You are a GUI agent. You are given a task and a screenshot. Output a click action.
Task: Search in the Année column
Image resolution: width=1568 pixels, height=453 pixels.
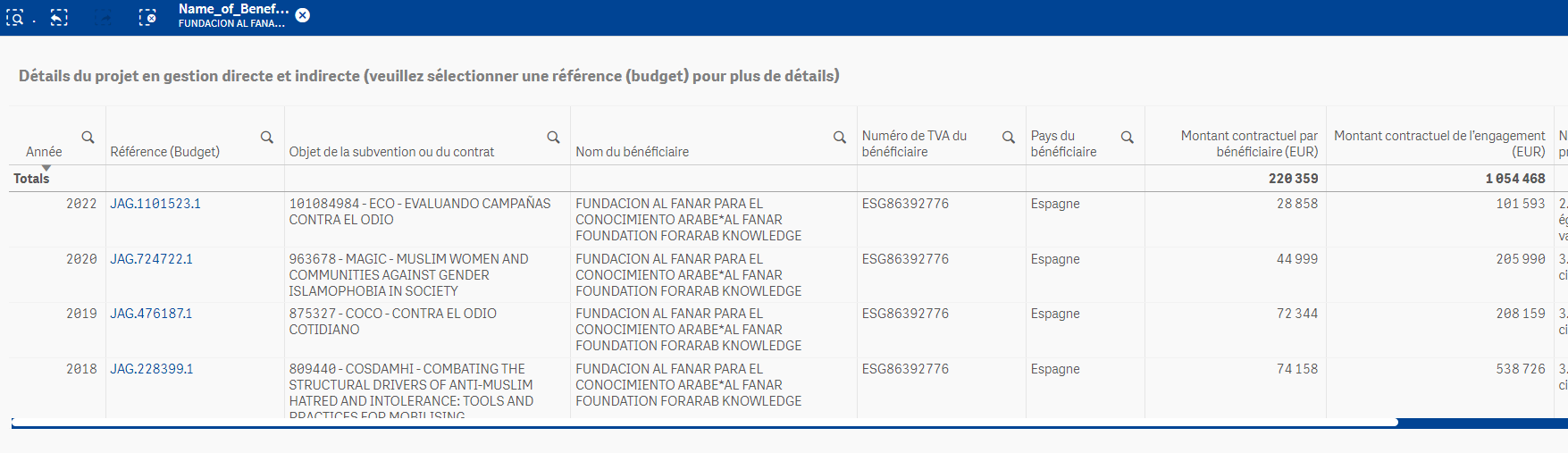(88, 137)
